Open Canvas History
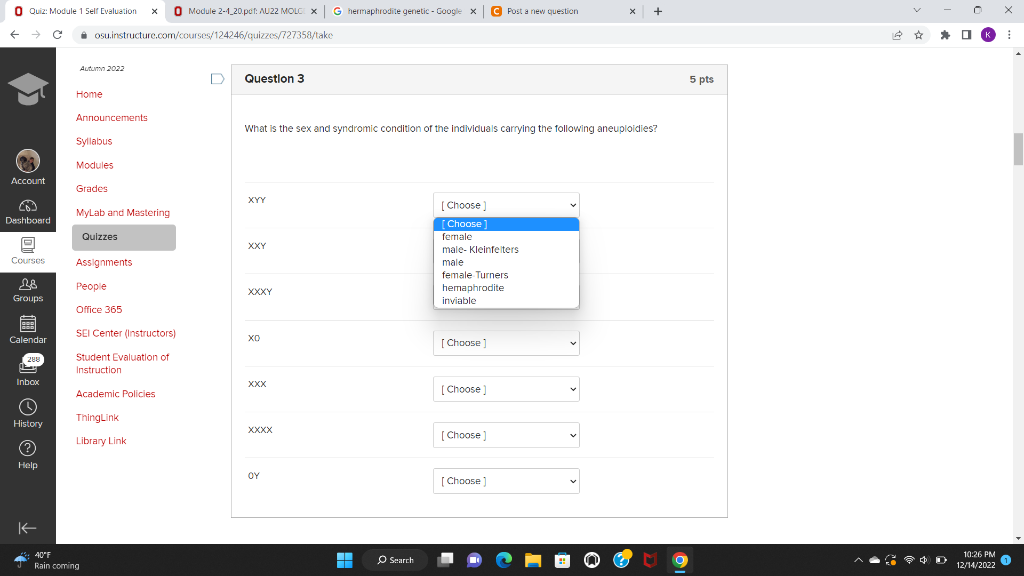This screenshot has width=1024, height=576. click(27, 412)
